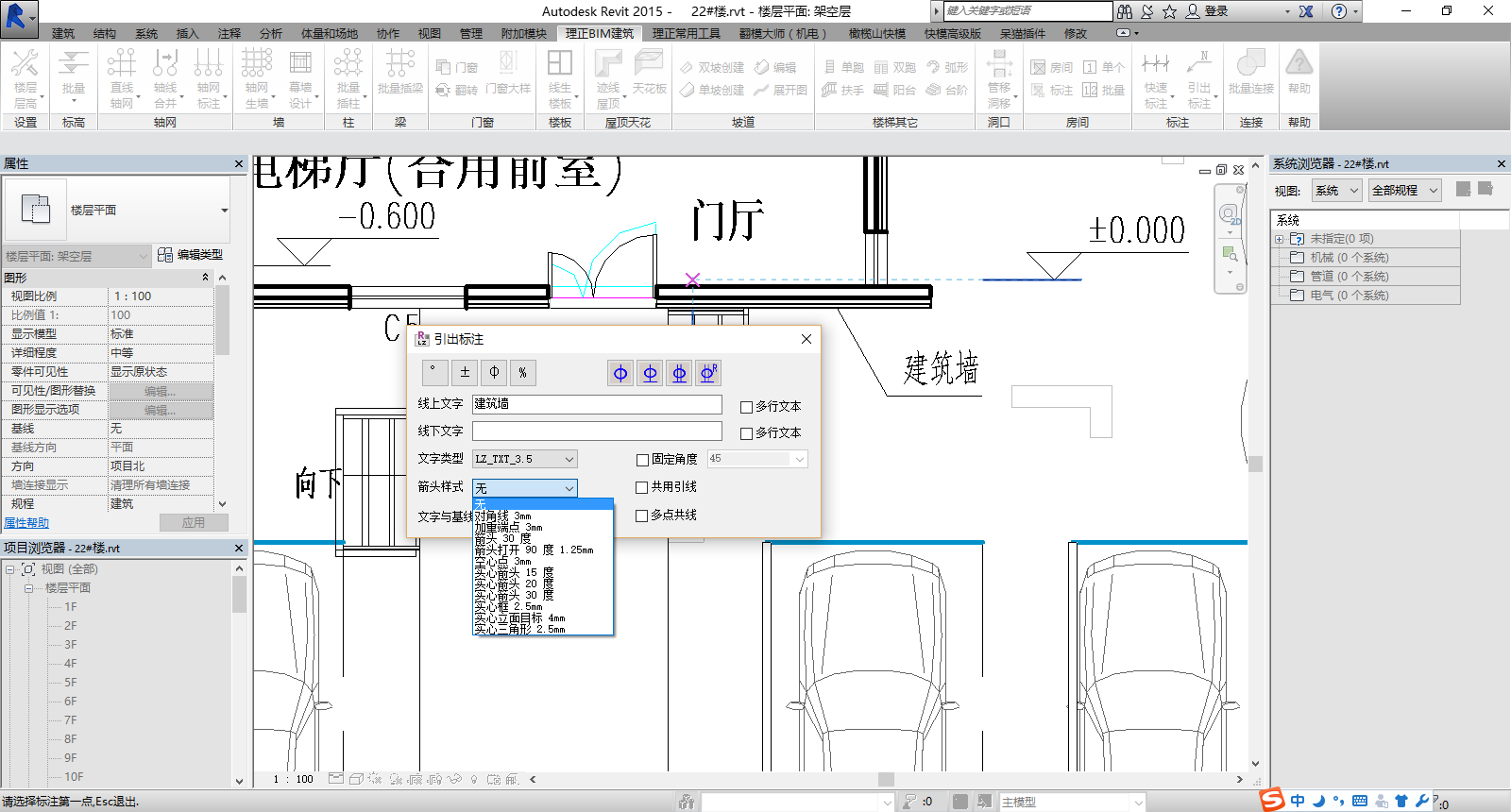Open the 理正常用工具 ribbon tab
The width and height of the screenshot is (1511, 812).
[x=687, y=33]
